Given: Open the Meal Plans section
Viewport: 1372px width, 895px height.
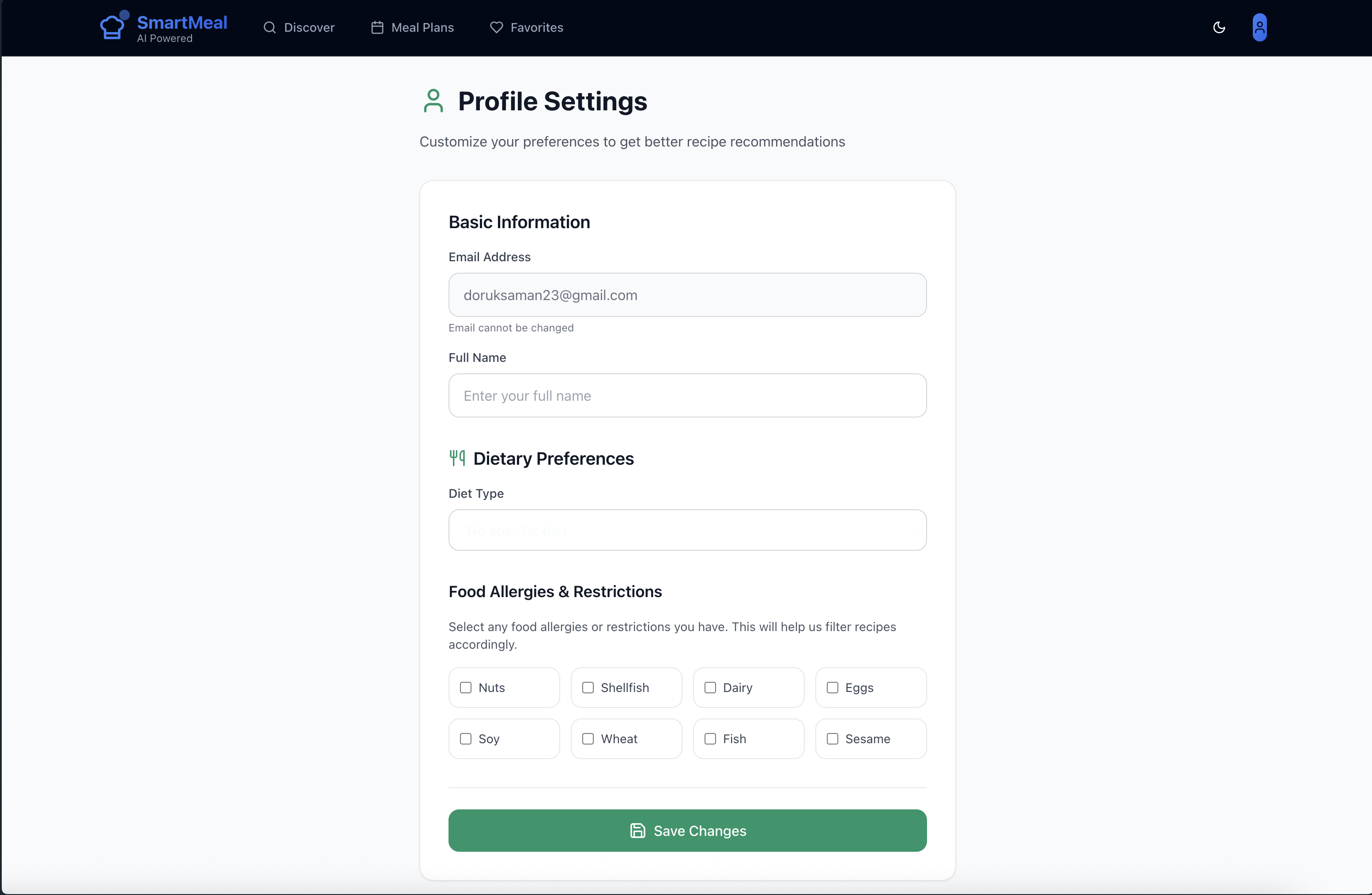Looking at the screenshot, I should tap(422, 28).
